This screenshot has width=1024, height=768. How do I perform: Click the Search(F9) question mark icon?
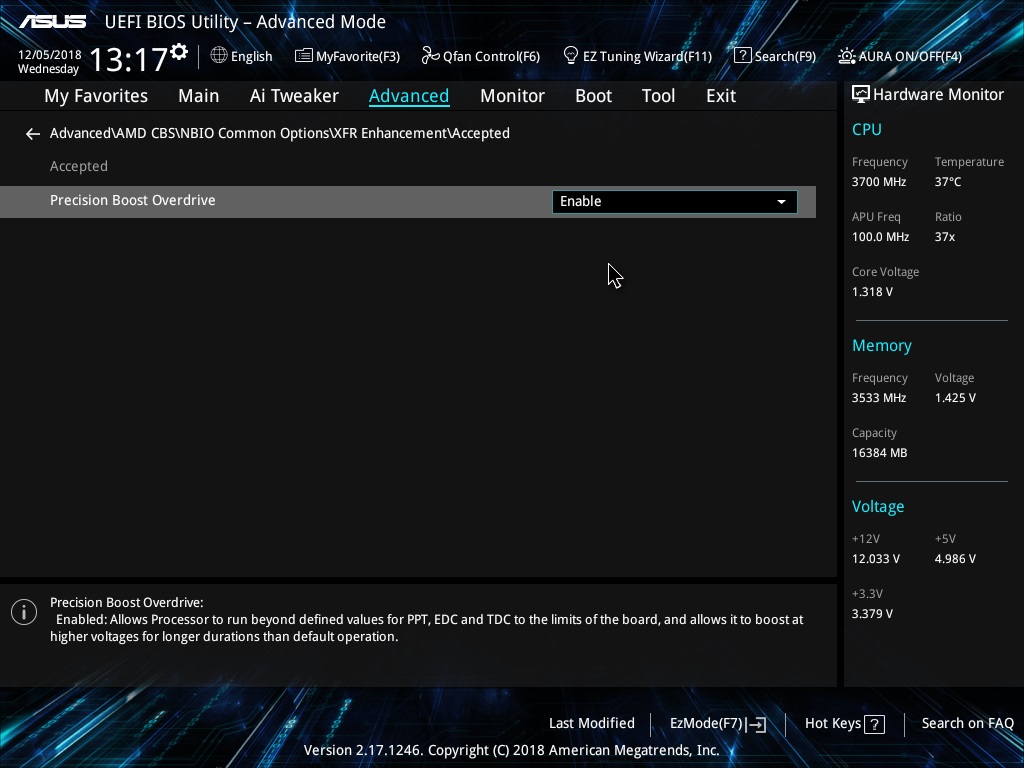[x=743, y=56]
